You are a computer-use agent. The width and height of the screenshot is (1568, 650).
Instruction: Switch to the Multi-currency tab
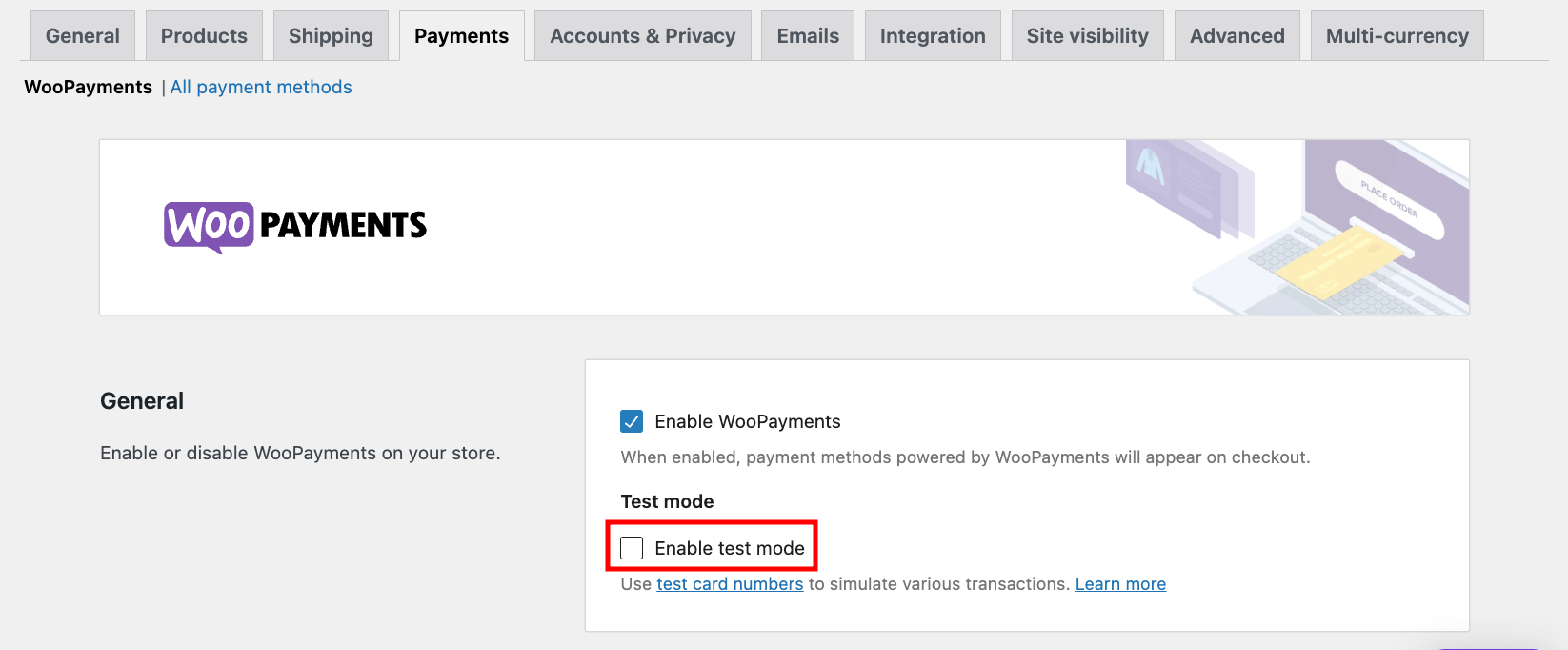point(1397,36)
